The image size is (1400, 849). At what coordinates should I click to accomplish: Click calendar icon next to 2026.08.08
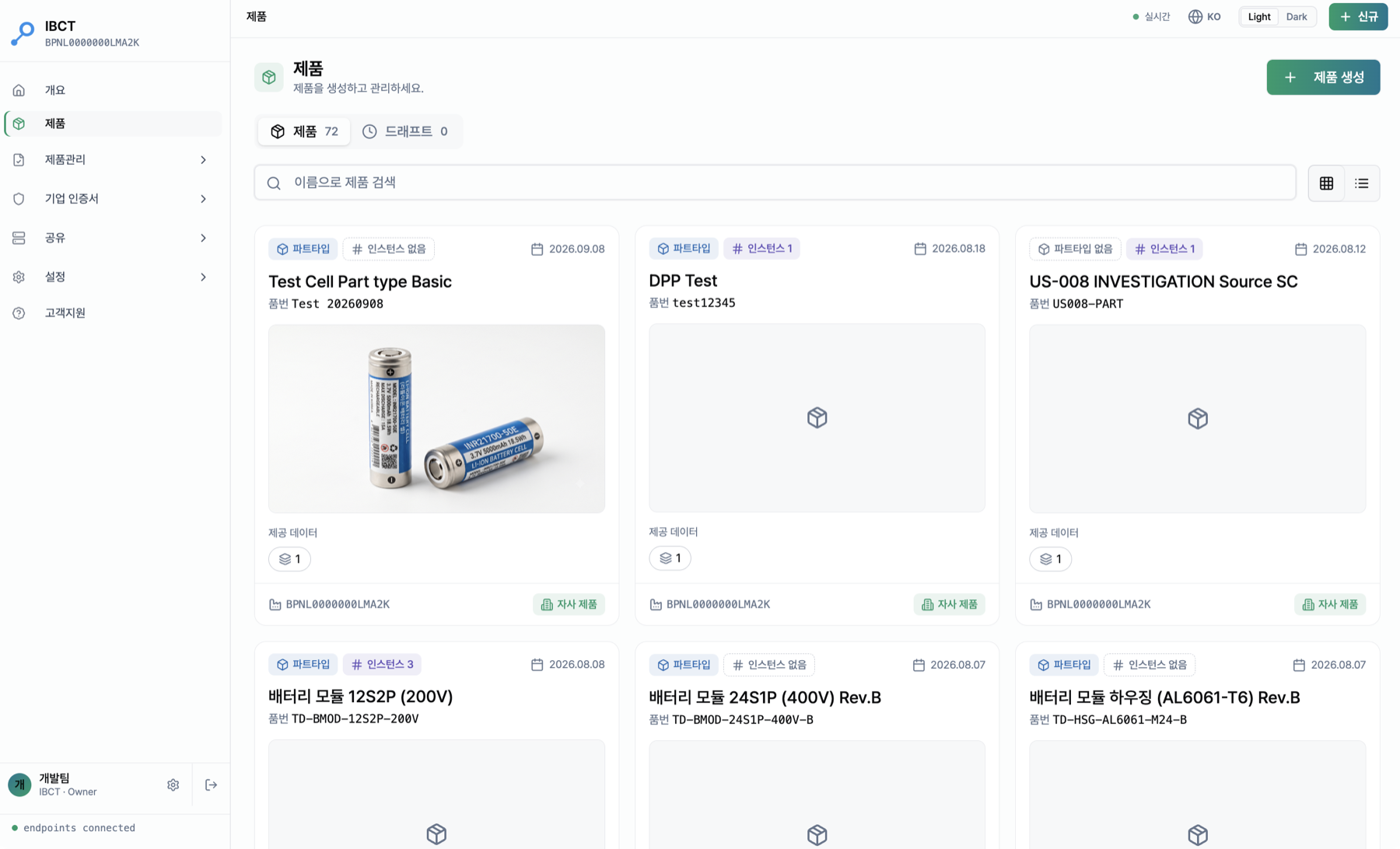point(537,665)
